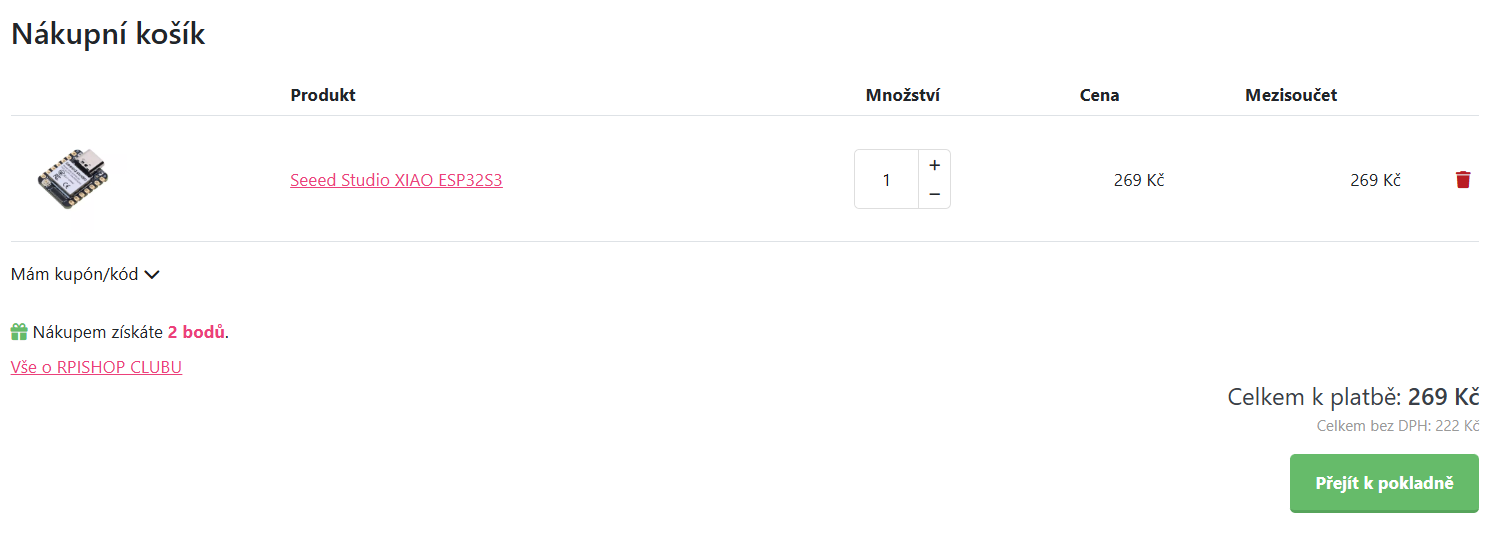Click the Celkem bez DPH line
Viewport: 1497px width, 541px height.
point(1397,426)
